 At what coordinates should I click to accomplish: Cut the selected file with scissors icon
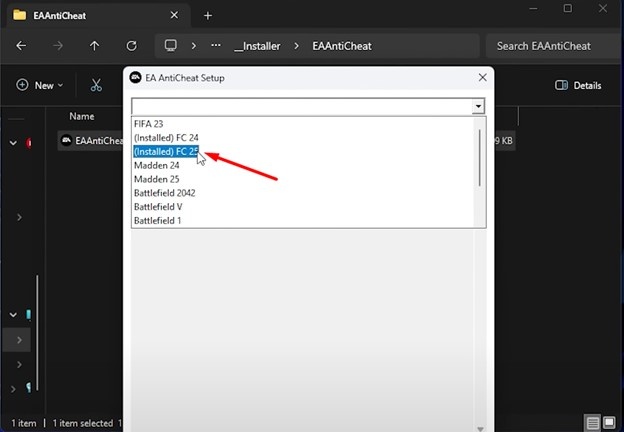click(96, 85)
